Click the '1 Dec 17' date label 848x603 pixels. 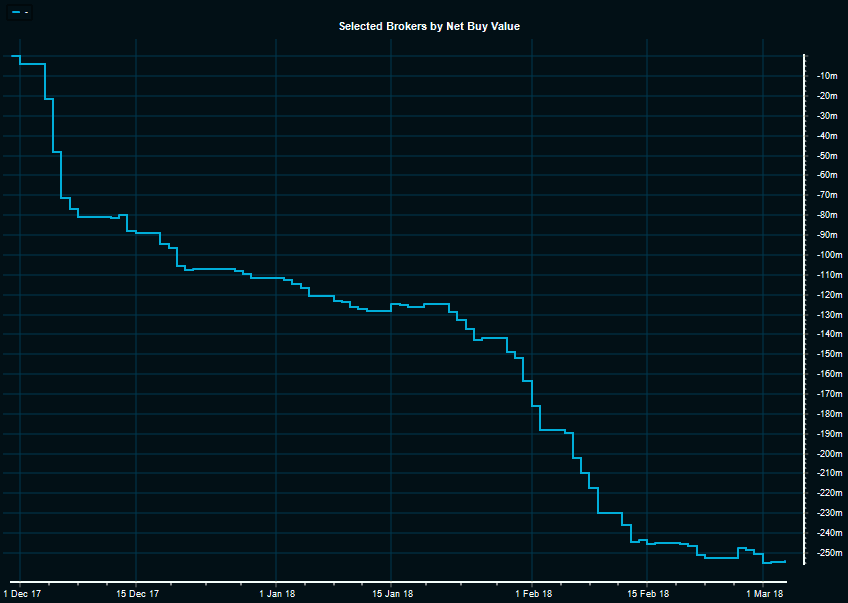click(x=21, y=593)
